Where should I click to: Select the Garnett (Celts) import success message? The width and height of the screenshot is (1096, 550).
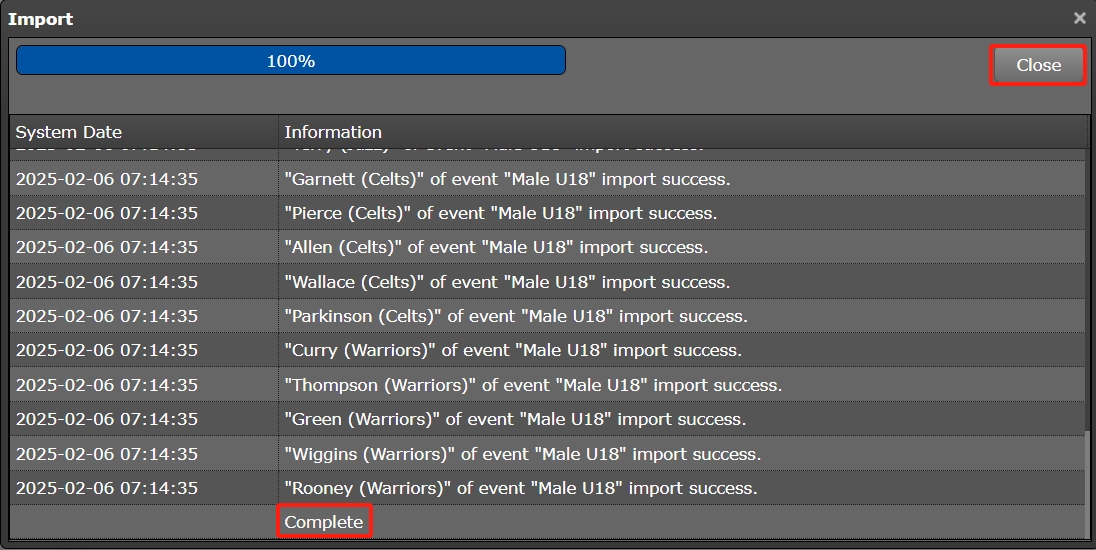[x=507, y=179]
